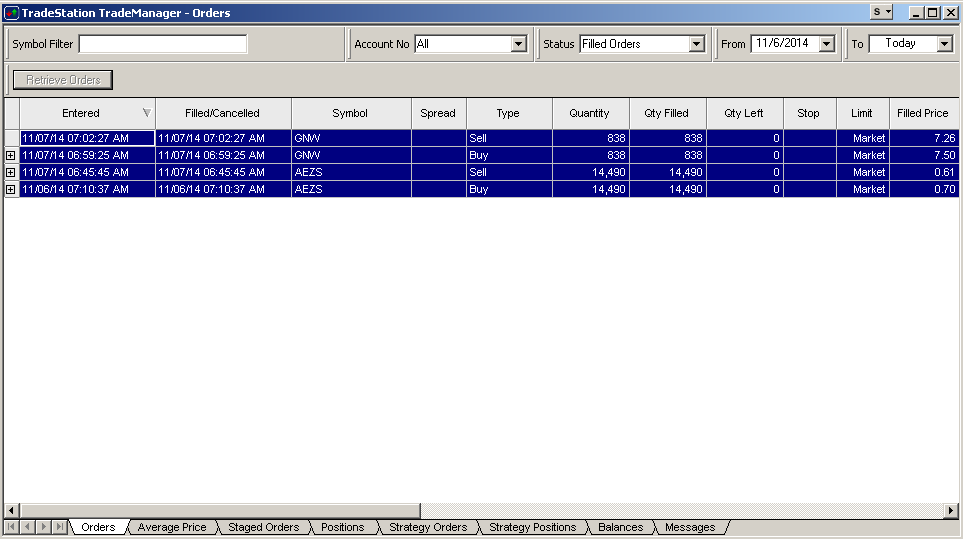The height and width of the screenshot is (539, 963).
Task: Open the From date picker dropdown
Action: click(x=826, y=44)
